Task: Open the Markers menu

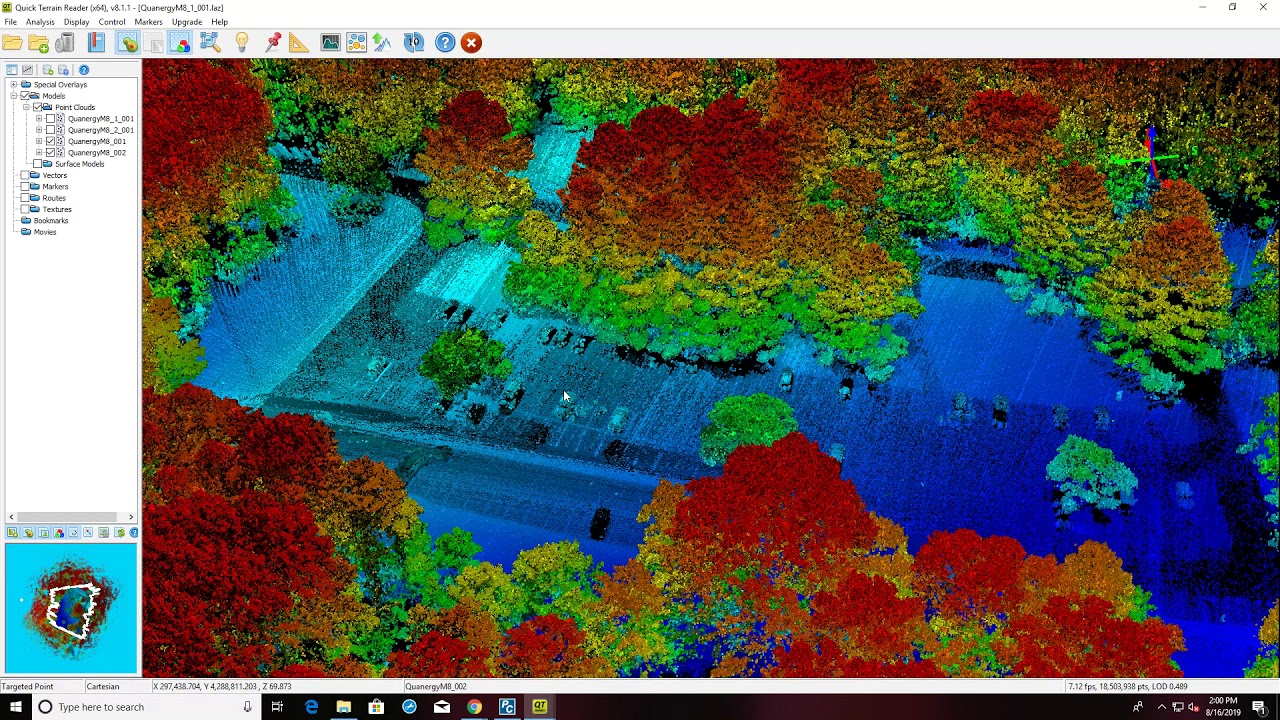Action: tap(148, 22)
